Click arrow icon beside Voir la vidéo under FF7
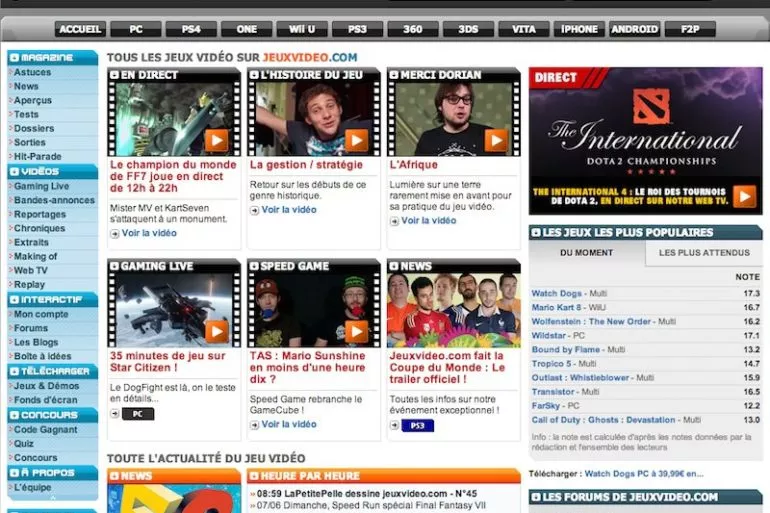The height and width of the screenshot is (513, 770). click(x=115, y=234)
